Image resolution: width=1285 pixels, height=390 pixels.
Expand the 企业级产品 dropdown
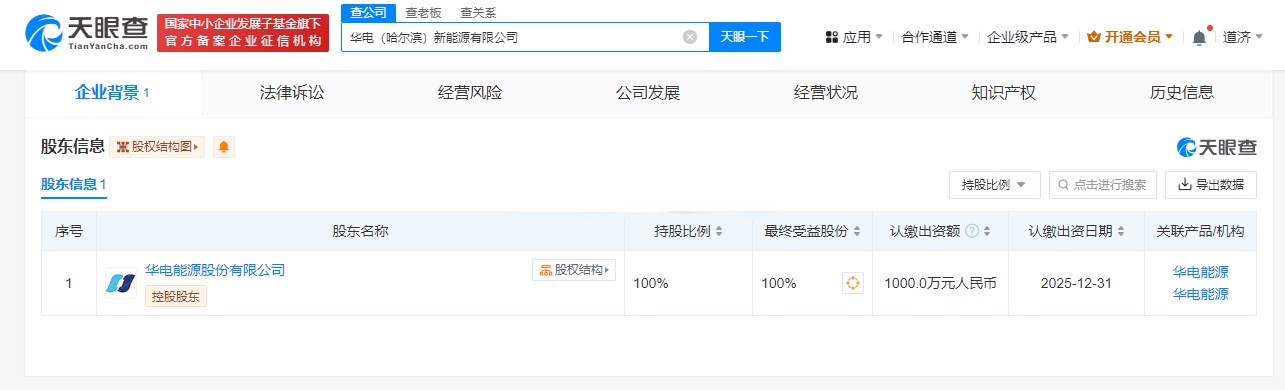(x=1028, y=37)
